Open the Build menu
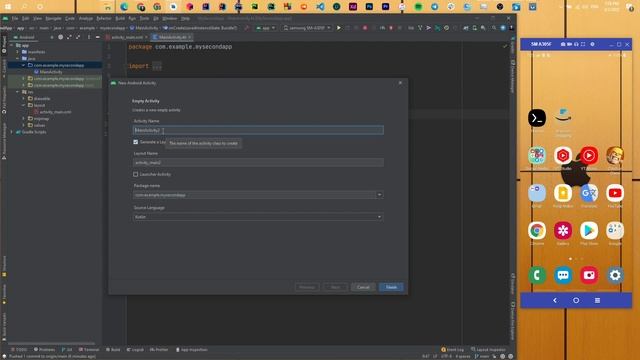 (x=120, y=18)
